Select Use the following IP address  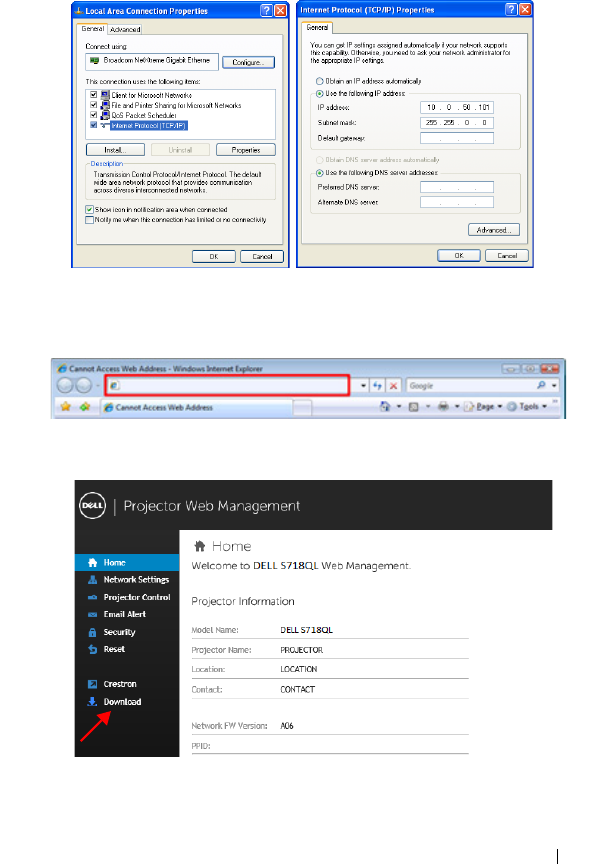click(x=319, y=94)
